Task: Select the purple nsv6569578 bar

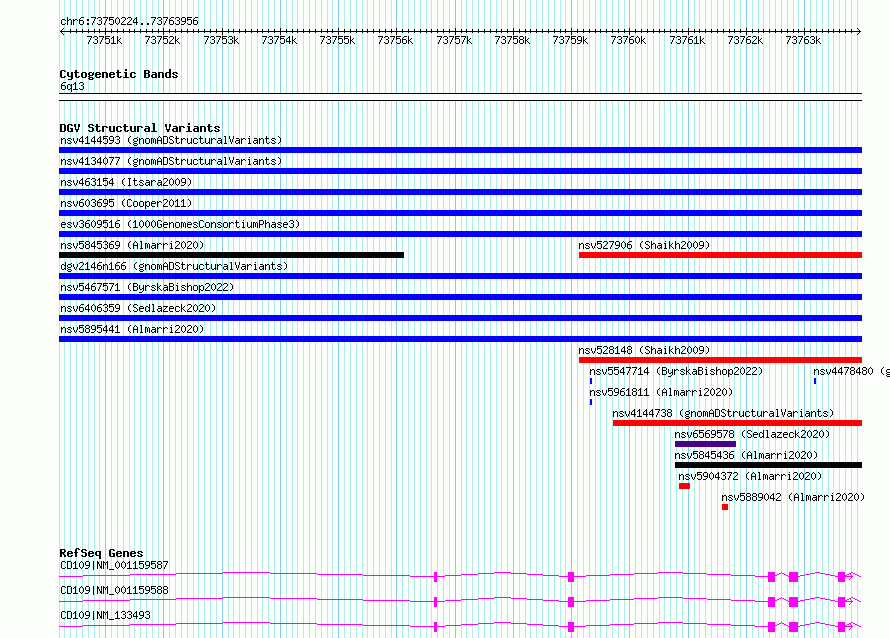Action: pyautogui.click(x=706, y=444)
